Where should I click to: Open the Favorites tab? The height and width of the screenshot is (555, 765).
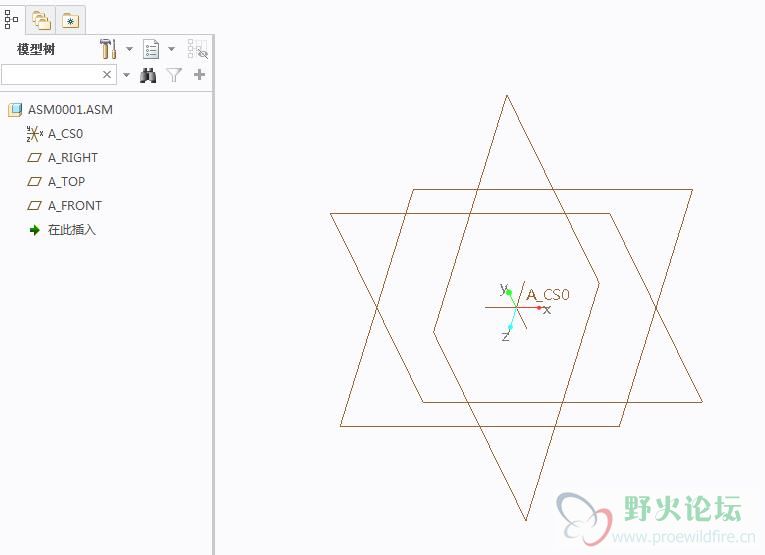(x=71, y=20)
